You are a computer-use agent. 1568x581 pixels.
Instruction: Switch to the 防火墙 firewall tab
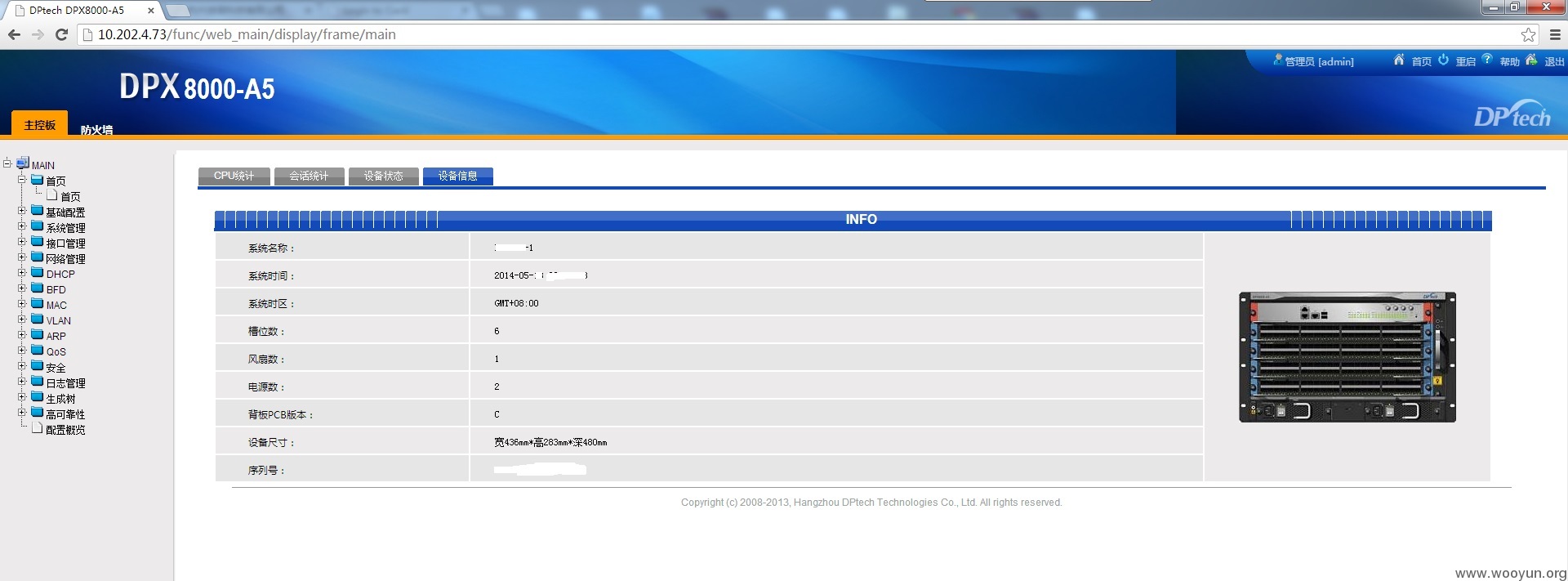point(96,129)
